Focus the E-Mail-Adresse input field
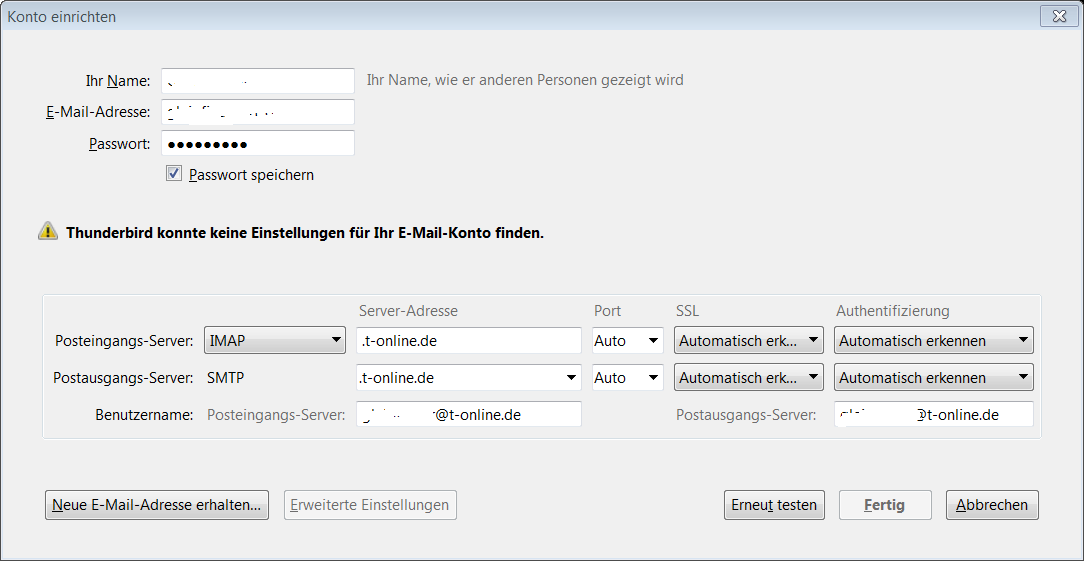 coord(258,111)
